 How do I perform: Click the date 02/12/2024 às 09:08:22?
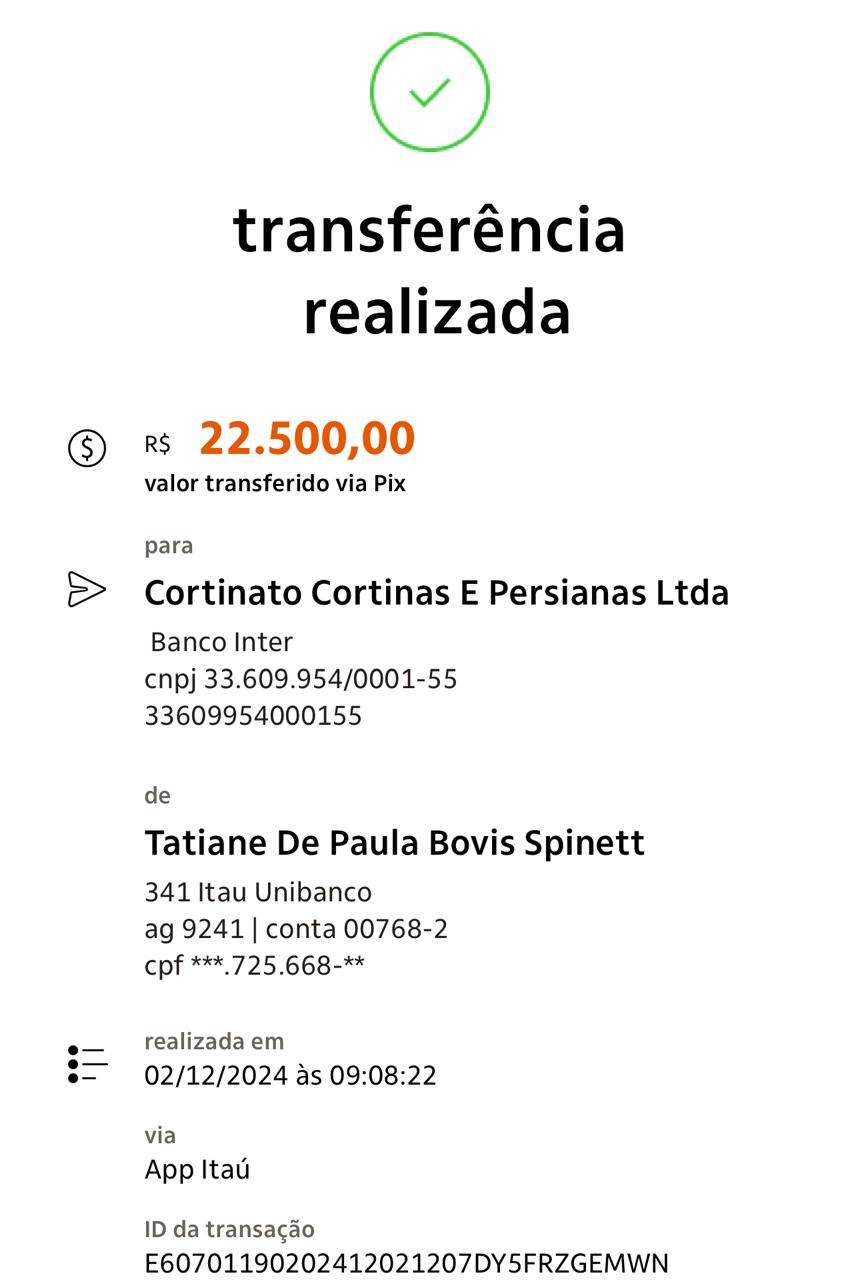(x=291, y=1076)
